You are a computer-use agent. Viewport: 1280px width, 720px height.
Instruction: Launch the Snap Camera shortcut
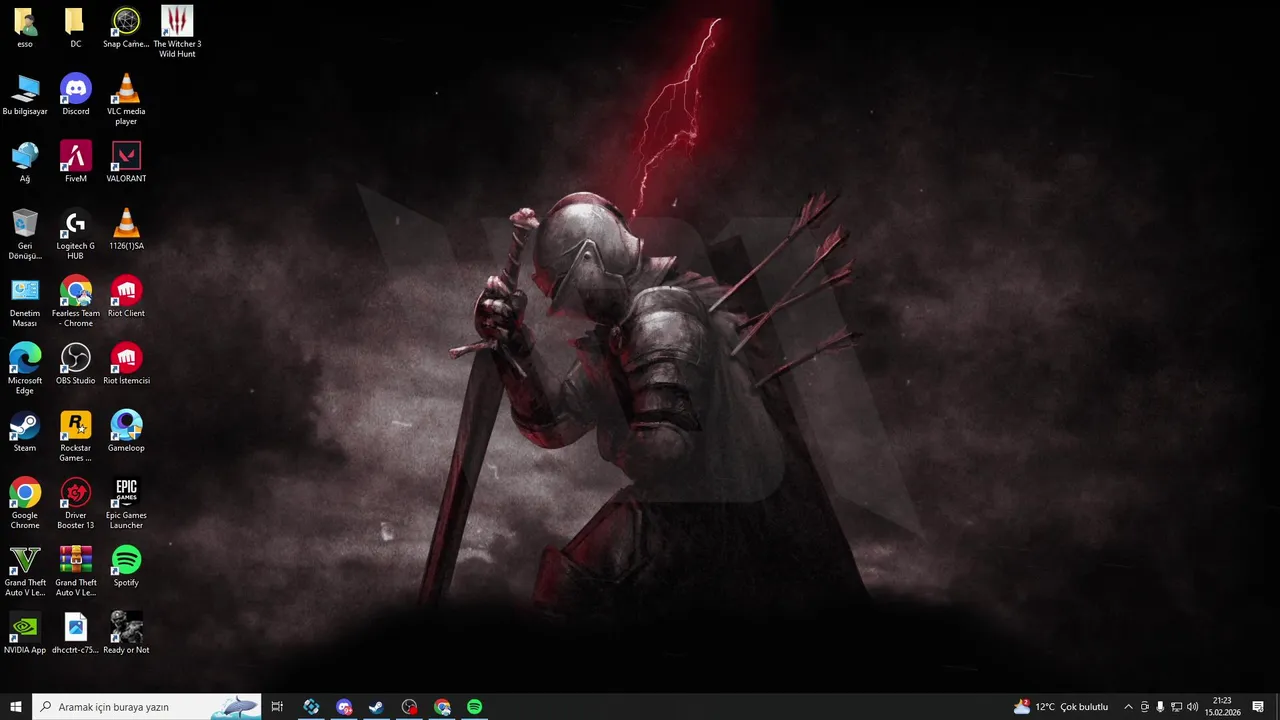[x=126, y=28]
